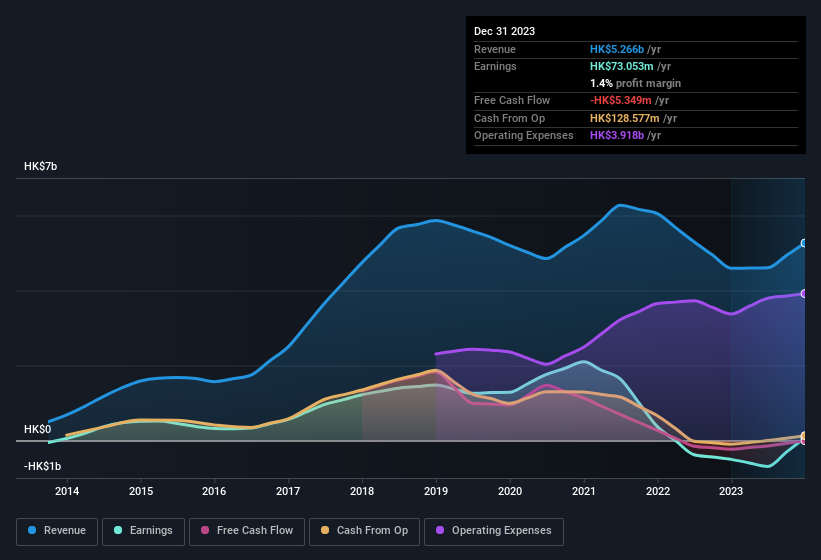This screenshot has width=821, height=560.
Task: Toggle the Revenue legend button
Action: click(x=57, y=531)
